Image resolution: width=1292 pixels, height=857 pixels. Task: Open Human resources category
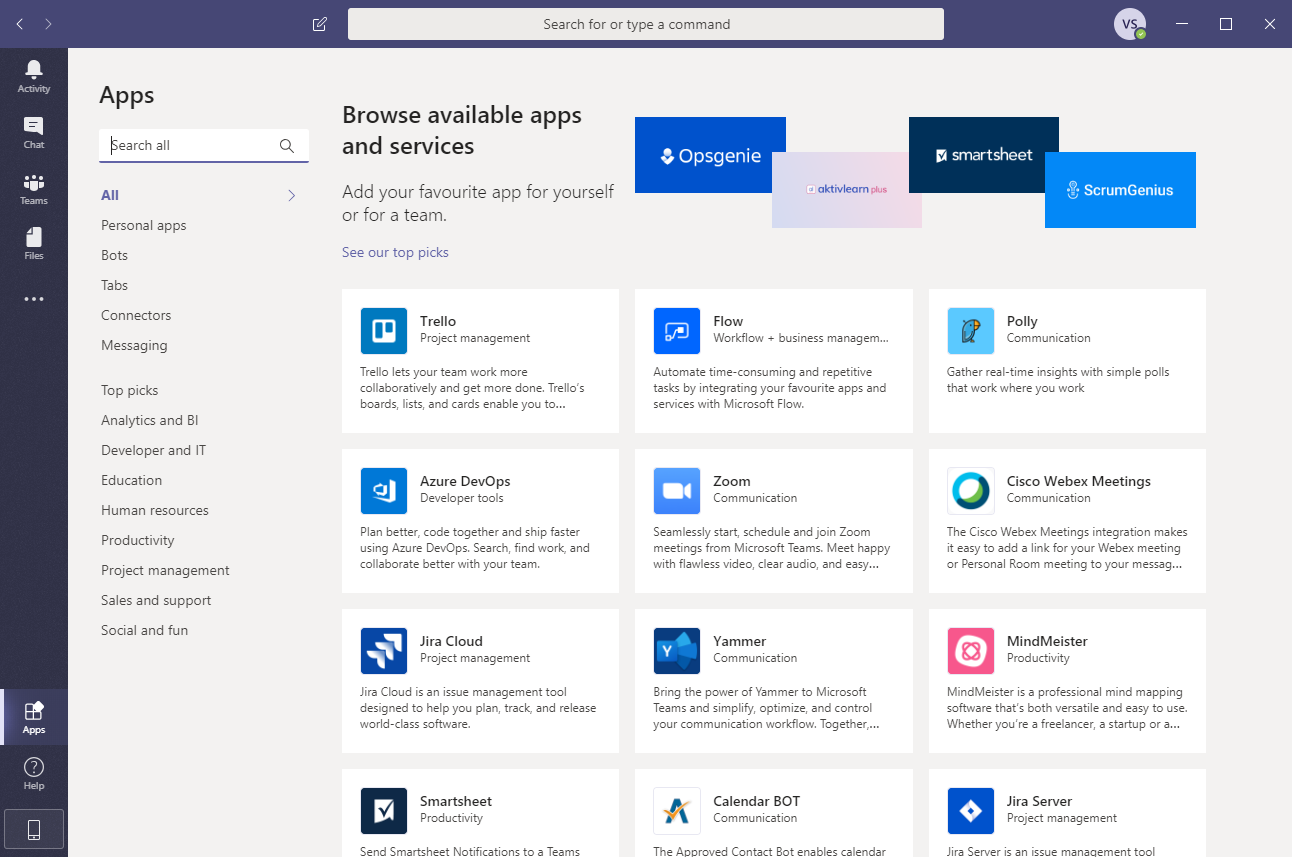(155, 510)
